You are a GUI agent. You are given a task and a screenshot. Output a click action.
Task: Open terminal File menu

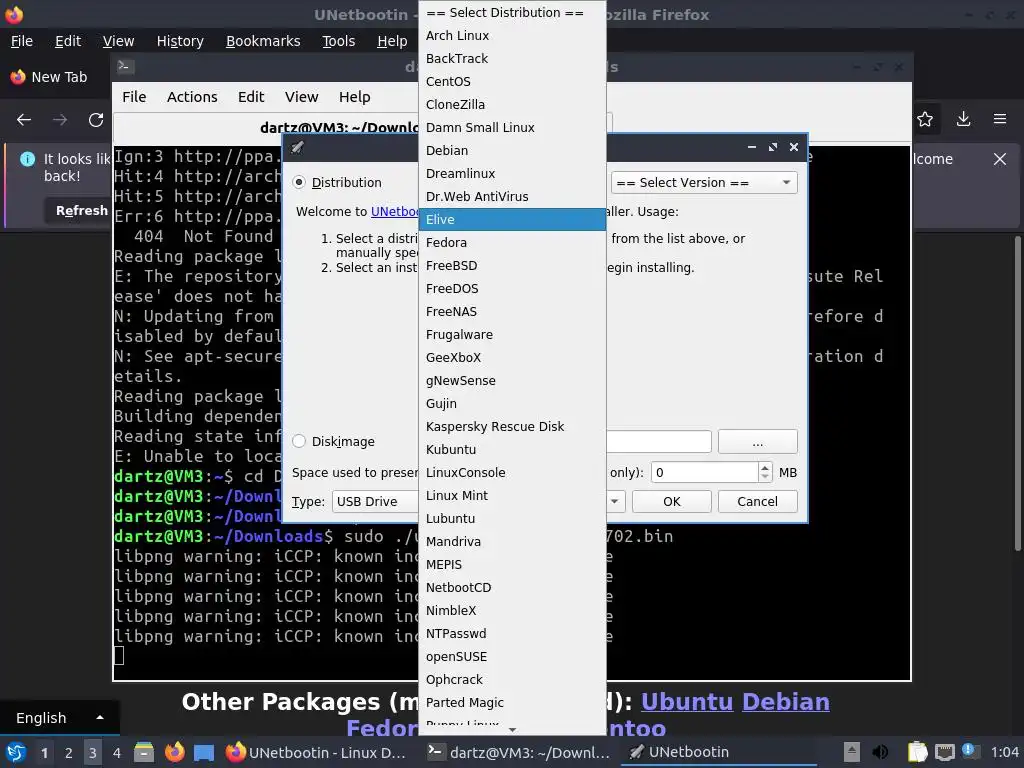point(134,97)
